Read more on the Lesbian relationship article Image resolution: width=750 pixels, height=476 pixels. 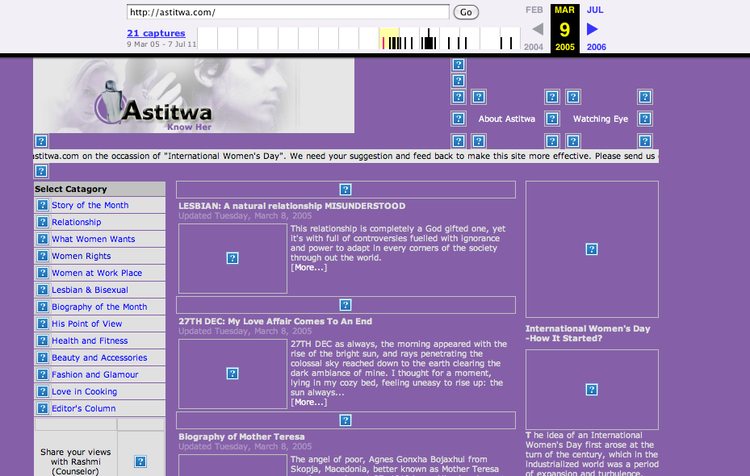point(309,267)
